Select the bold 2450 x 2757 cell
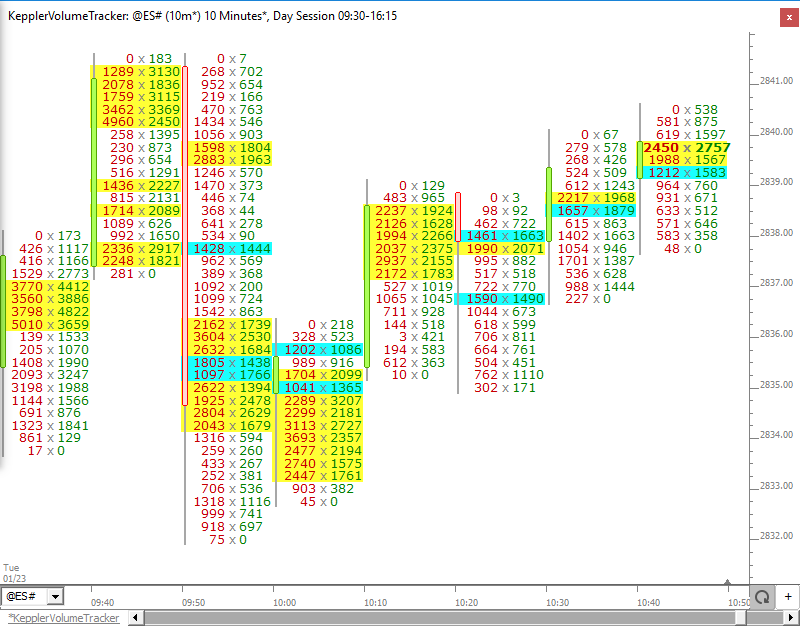The height and width of the screenshot is (626, 800). [x=685, y=147]
